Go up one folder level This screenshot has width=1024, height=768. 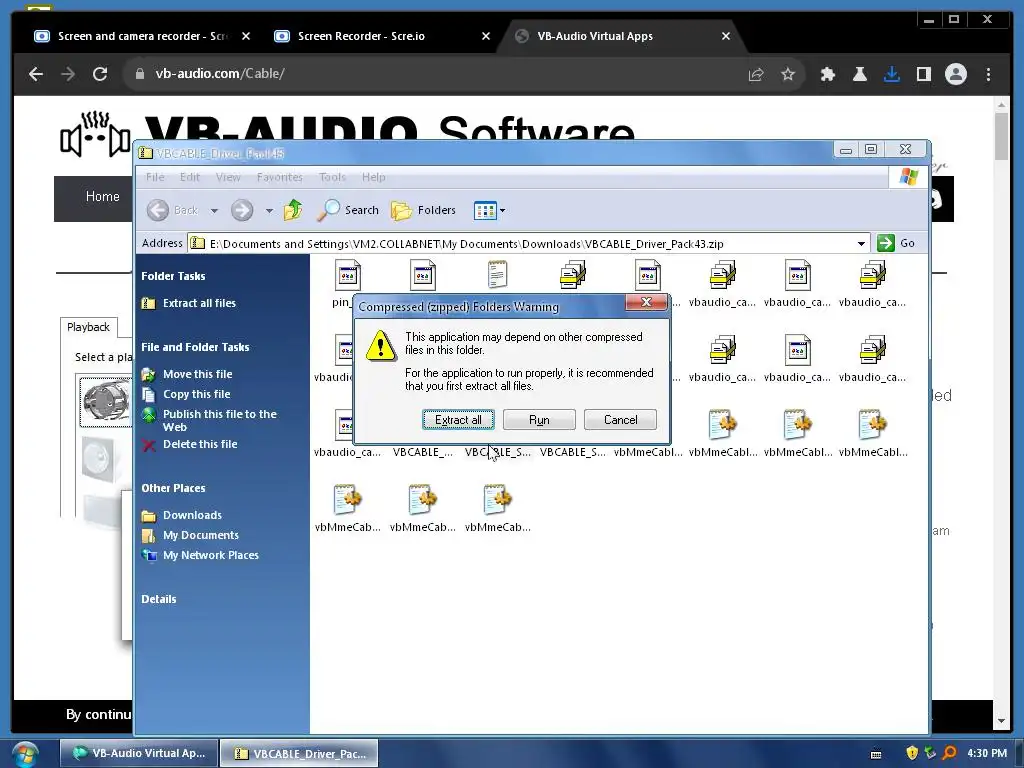tap(293, 210)
